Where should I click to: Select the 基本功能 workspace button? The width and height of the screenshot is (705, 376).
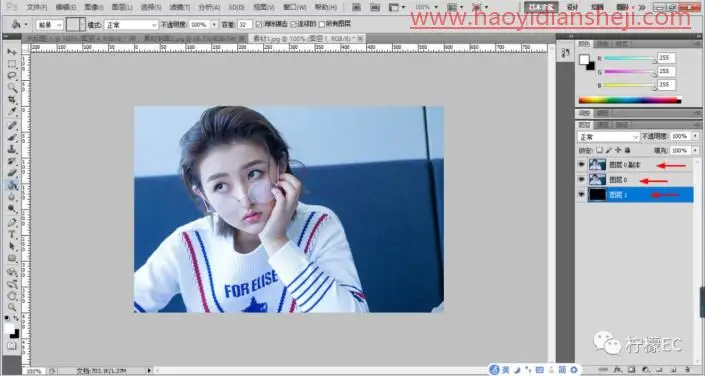[x=541, y=7]
